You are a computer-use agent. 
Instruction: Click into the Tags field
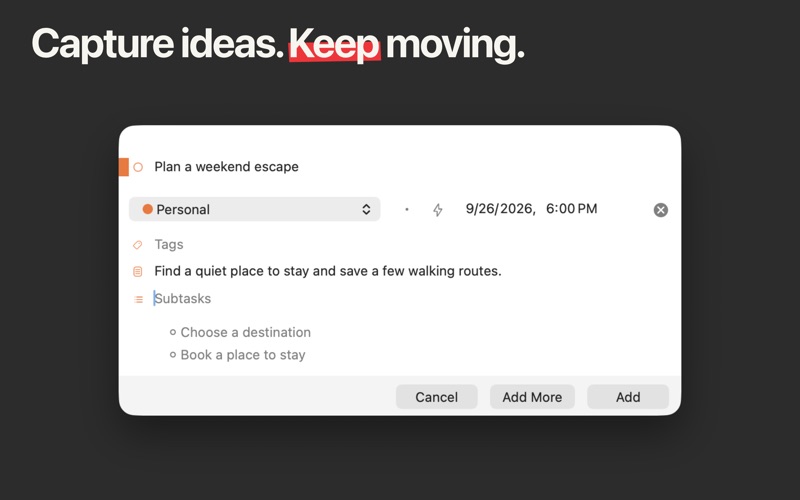pyautogui.click(x=169, y=244)
